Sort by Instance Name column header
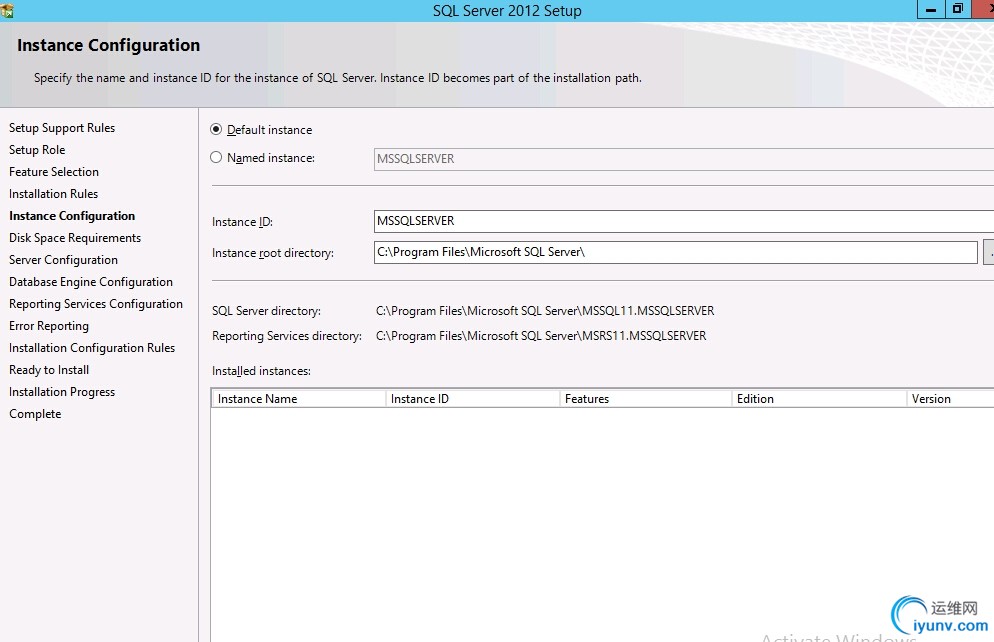The width and height of the screenshot is (994, 642). [x=299, y=399]
